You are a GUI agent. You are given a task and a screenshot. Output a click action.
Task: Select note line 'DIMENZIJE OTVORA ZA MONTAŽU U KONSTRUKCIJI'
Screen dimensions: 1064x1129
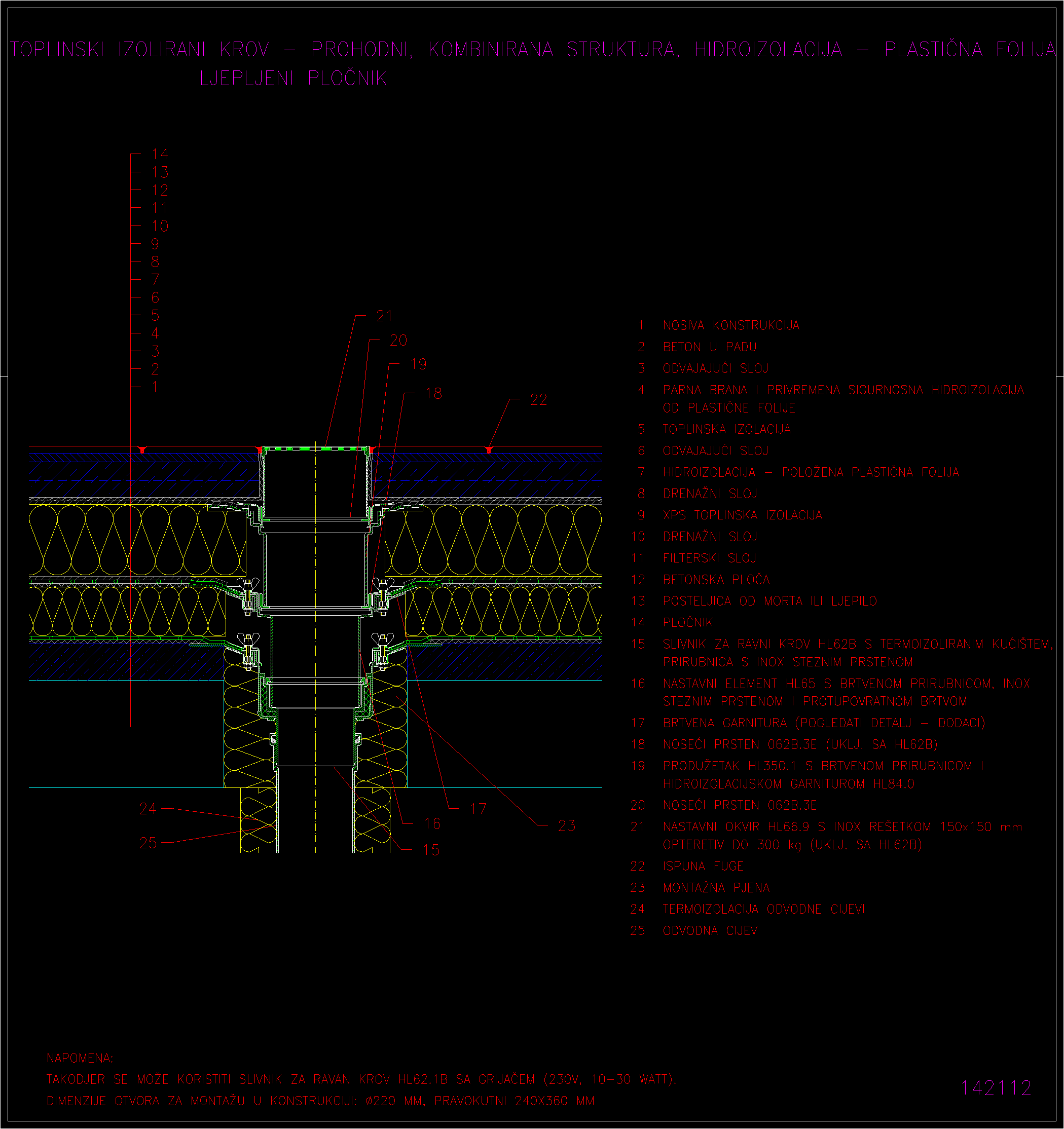[x=320, y=1101]
